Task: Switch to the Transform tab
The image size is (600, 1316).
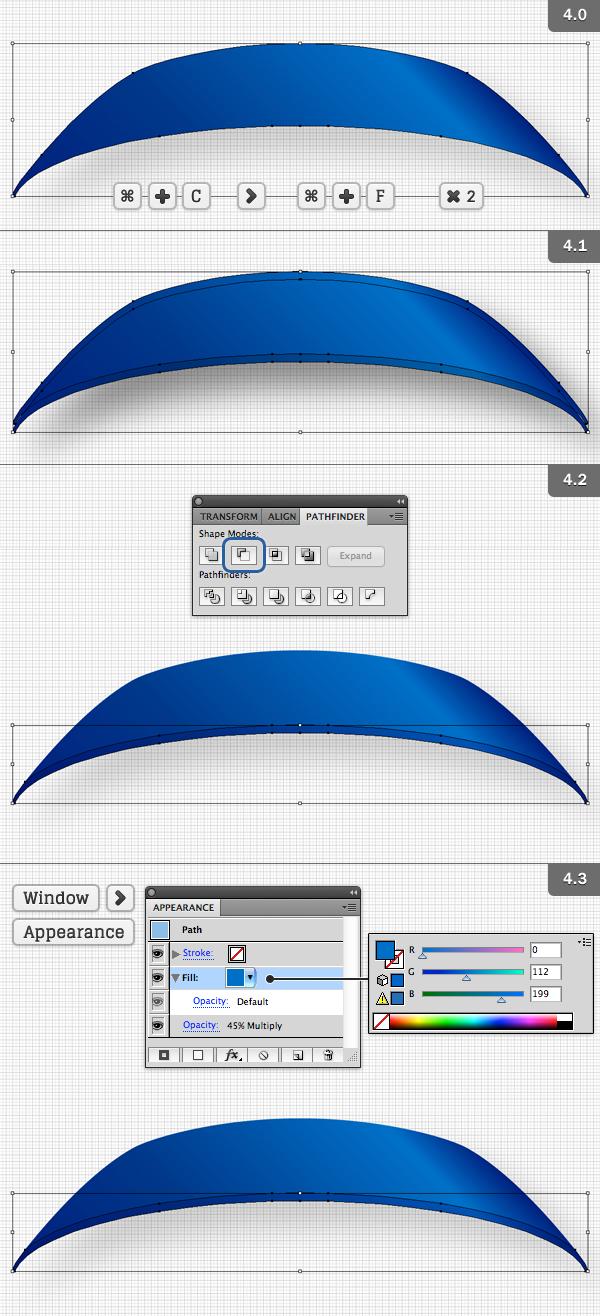Action: point(229,517)
